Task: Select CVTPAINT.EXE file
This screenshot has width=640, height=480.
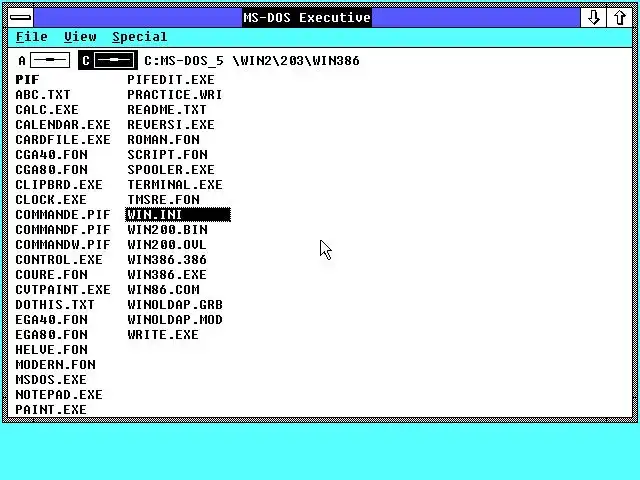Action: pos(63,290)
